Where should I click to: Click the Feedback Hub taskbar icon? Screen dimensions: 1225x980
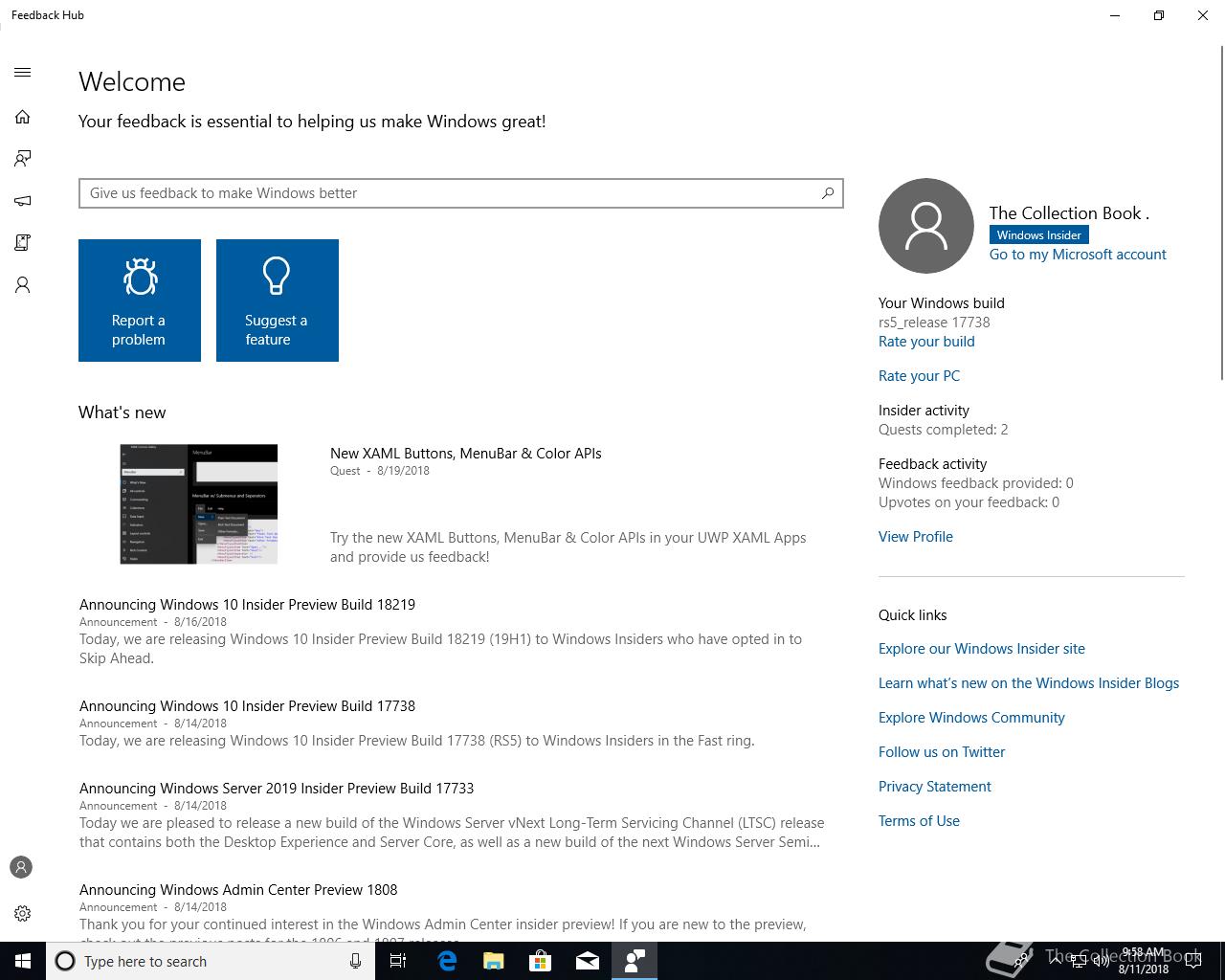[x=634, y=961]
